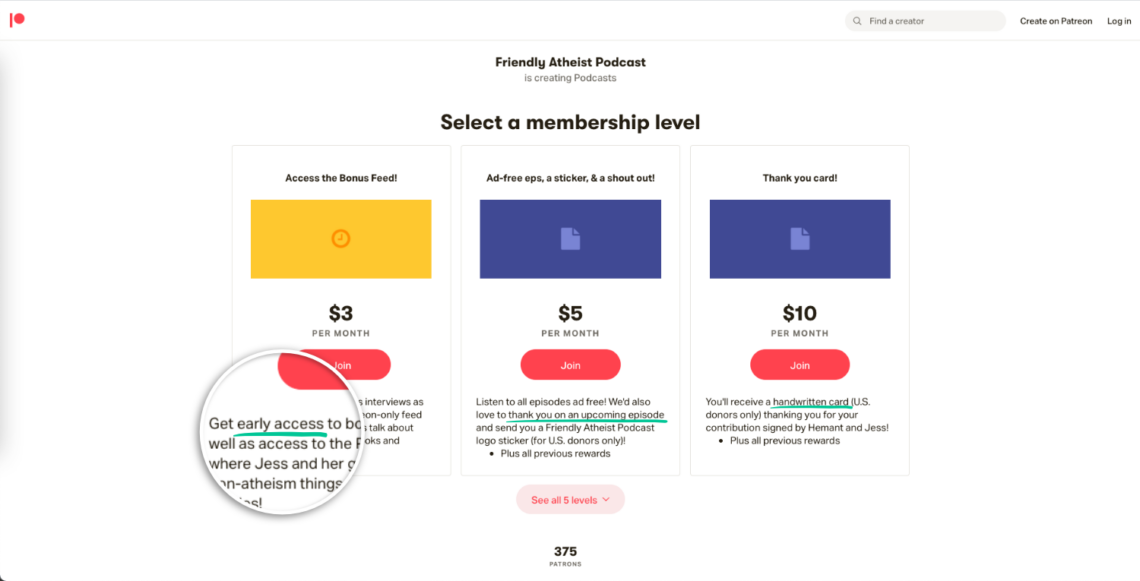Screen dimensions: 1140x581
Task: Click the magnifying glass search icon
Action: point(857,20)
